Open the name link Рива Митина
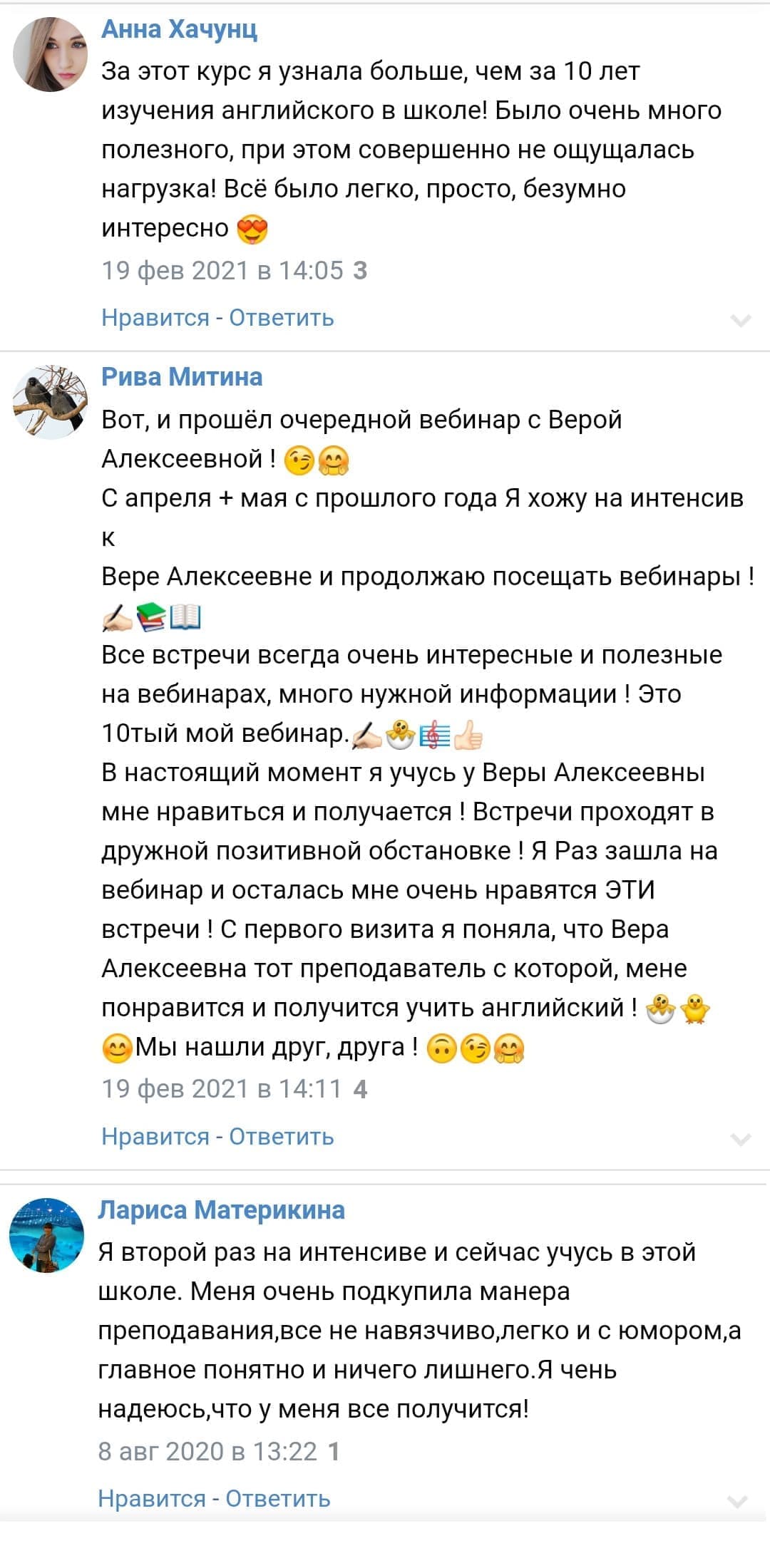The image size is (770, 1568). 182,376
